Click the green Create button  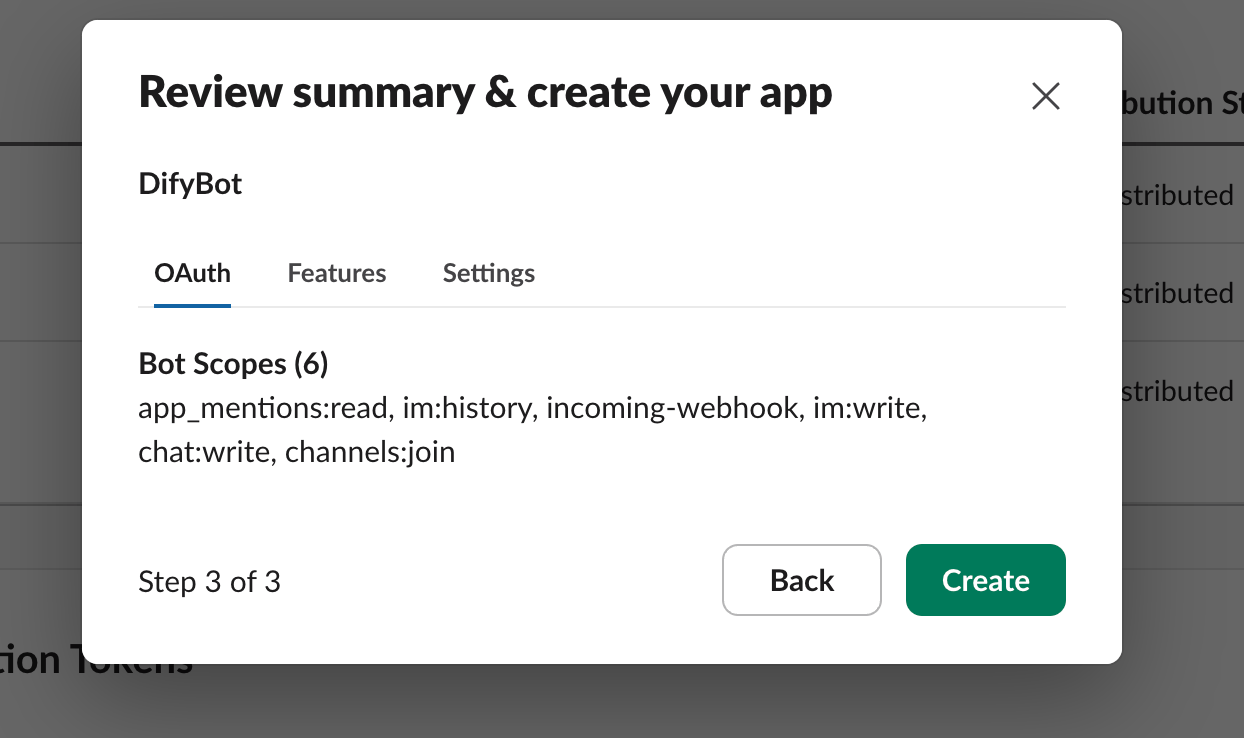pyautogui.click(x=985, y=580)
